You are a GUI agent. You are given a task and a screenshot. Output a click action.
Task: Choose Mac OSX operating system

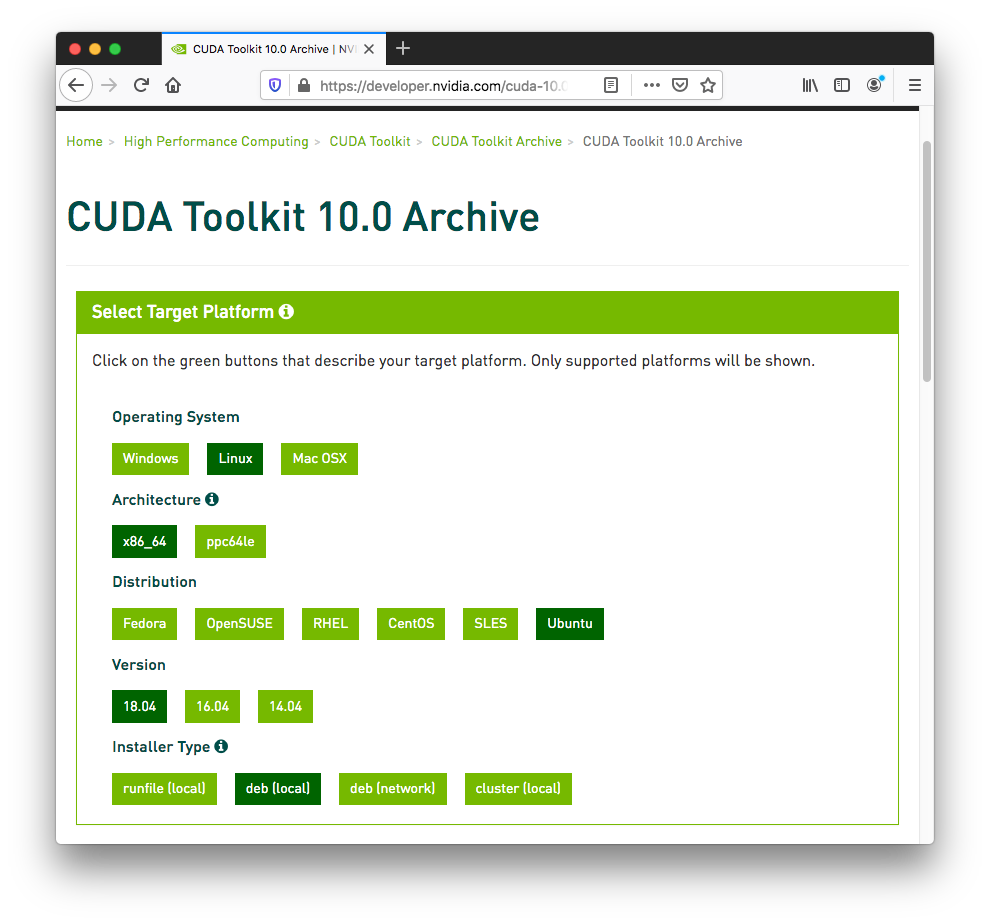pyautogui.click(x=319, y=459)
